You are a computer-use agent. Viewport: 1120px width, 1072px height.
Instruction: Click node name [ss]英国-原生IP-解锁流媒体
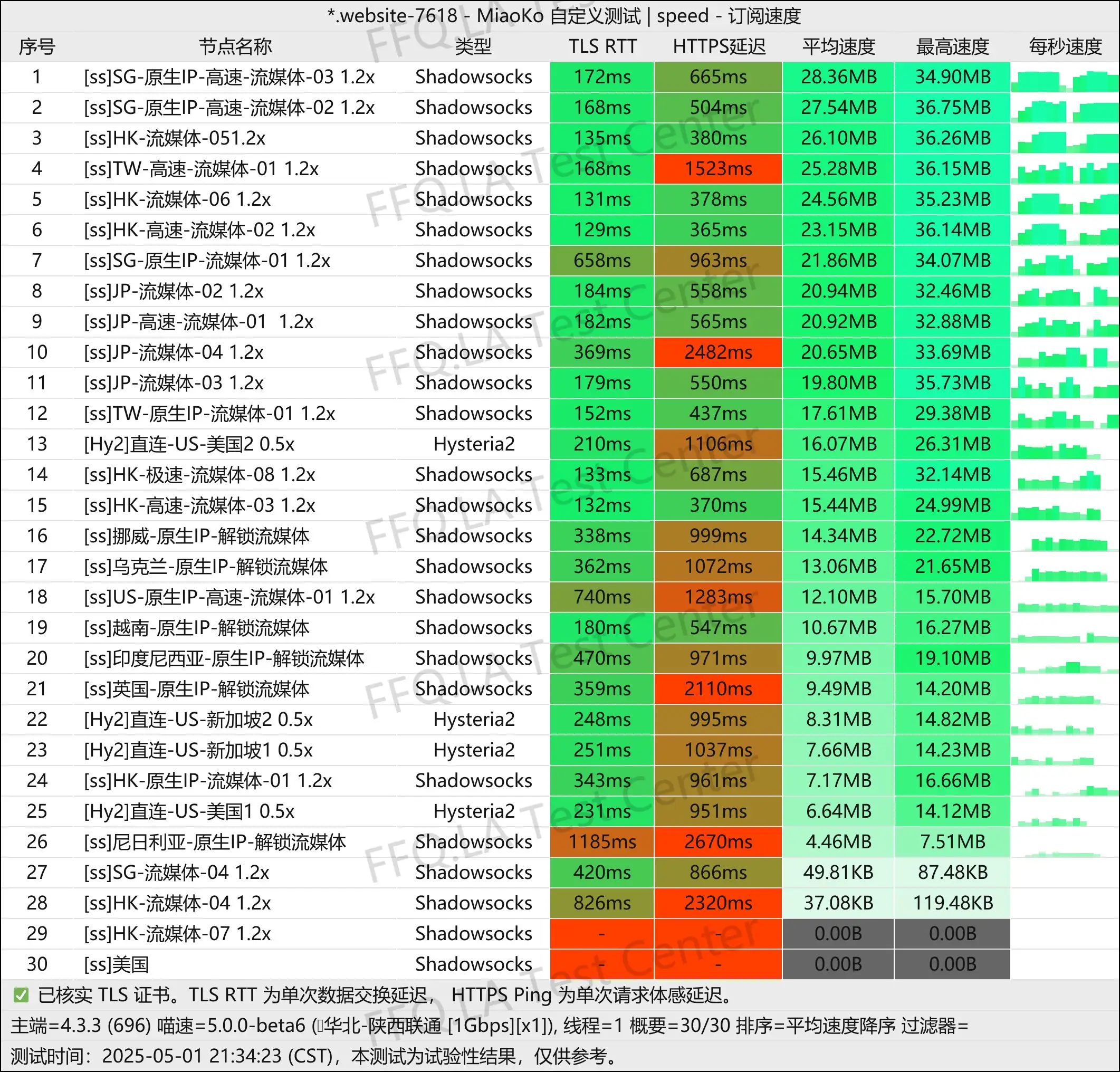[197, 689]
